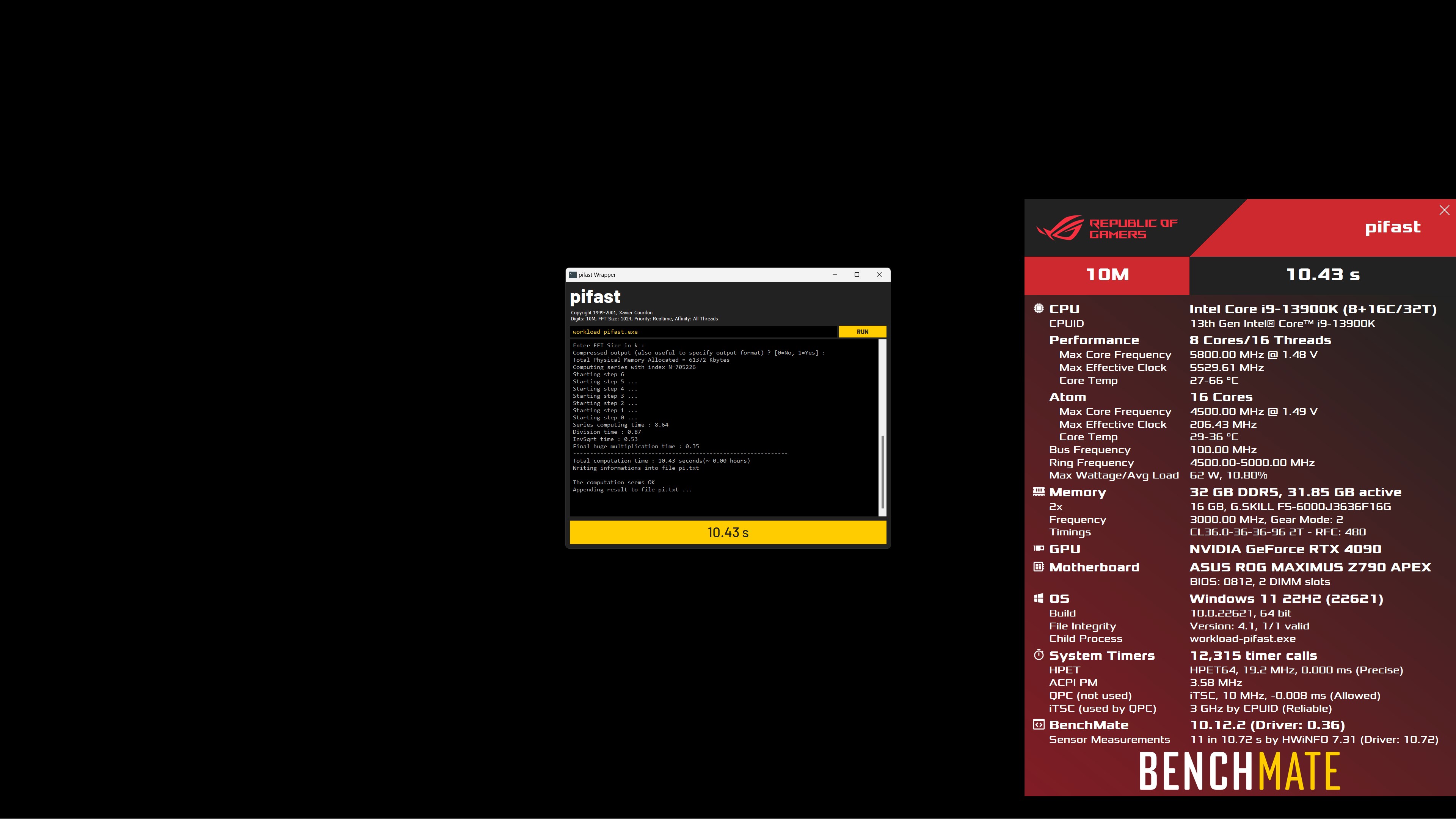Click 'Copyright 1999-2001, Xavier Gourdon' line
Screen dimensions: 1456x819
[x=611, y=312]
